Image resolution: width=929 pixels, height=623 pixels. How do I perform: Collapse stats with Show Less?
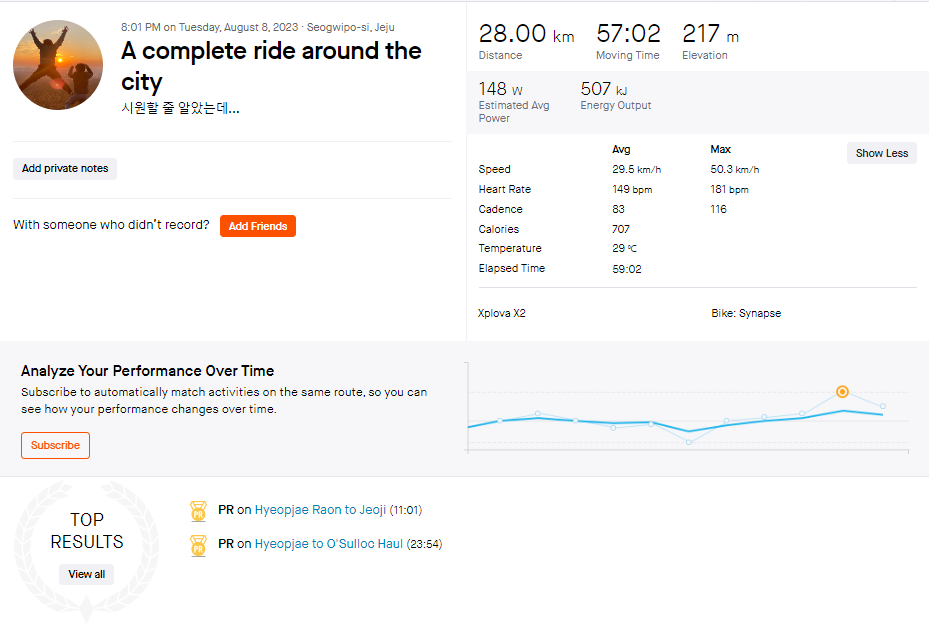tap(882, 153)
